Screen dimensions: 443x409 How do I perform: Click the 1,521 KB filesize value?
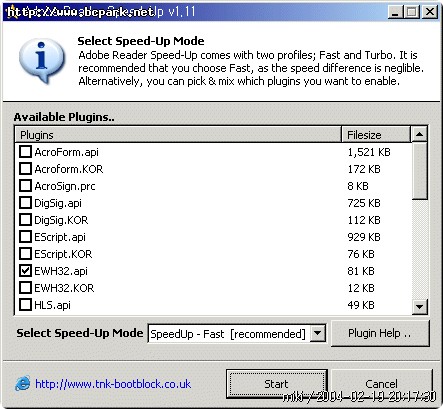pyautogui.click(x=369, y=152)
